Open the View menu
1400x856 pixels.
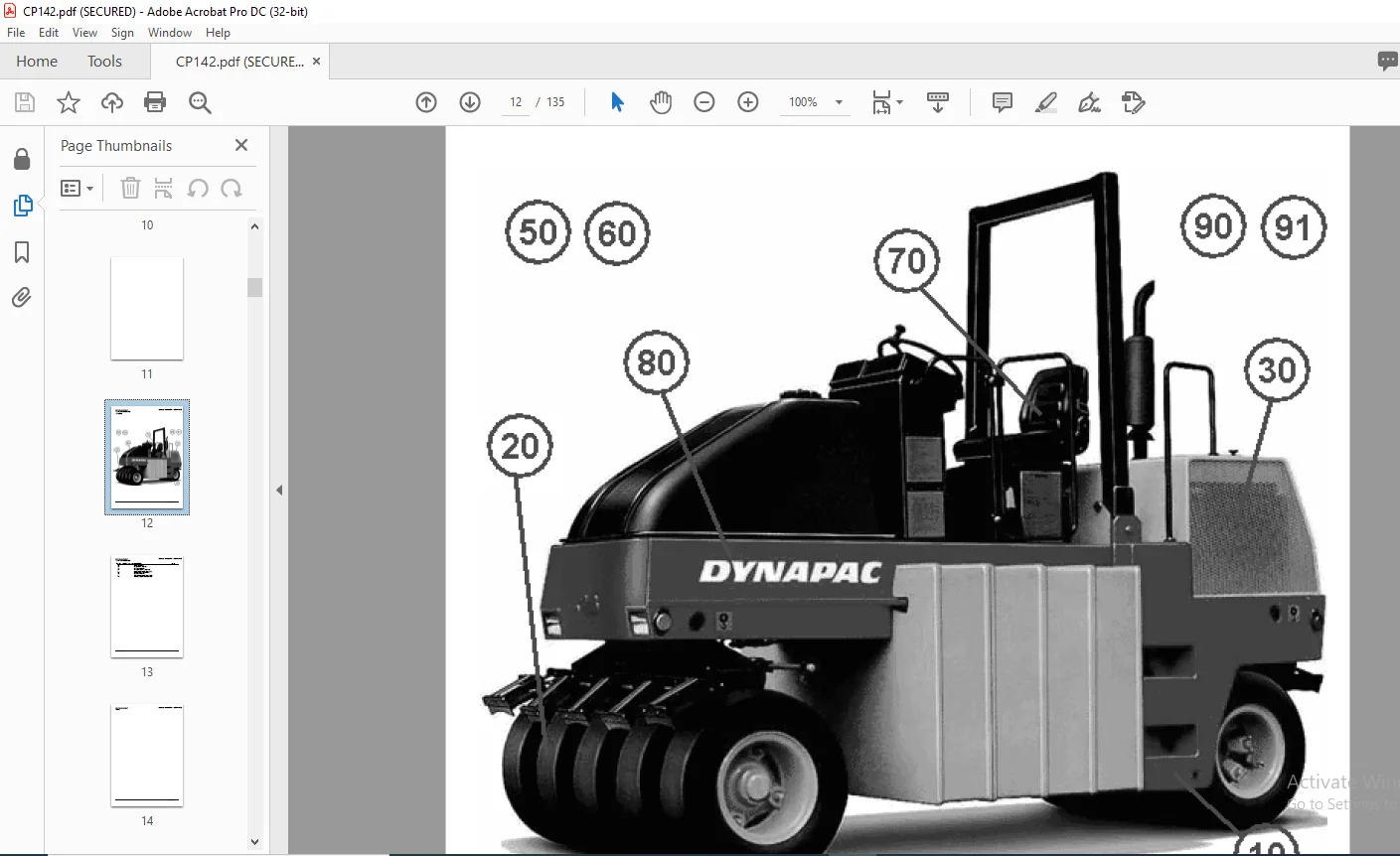tap(84, 33)
